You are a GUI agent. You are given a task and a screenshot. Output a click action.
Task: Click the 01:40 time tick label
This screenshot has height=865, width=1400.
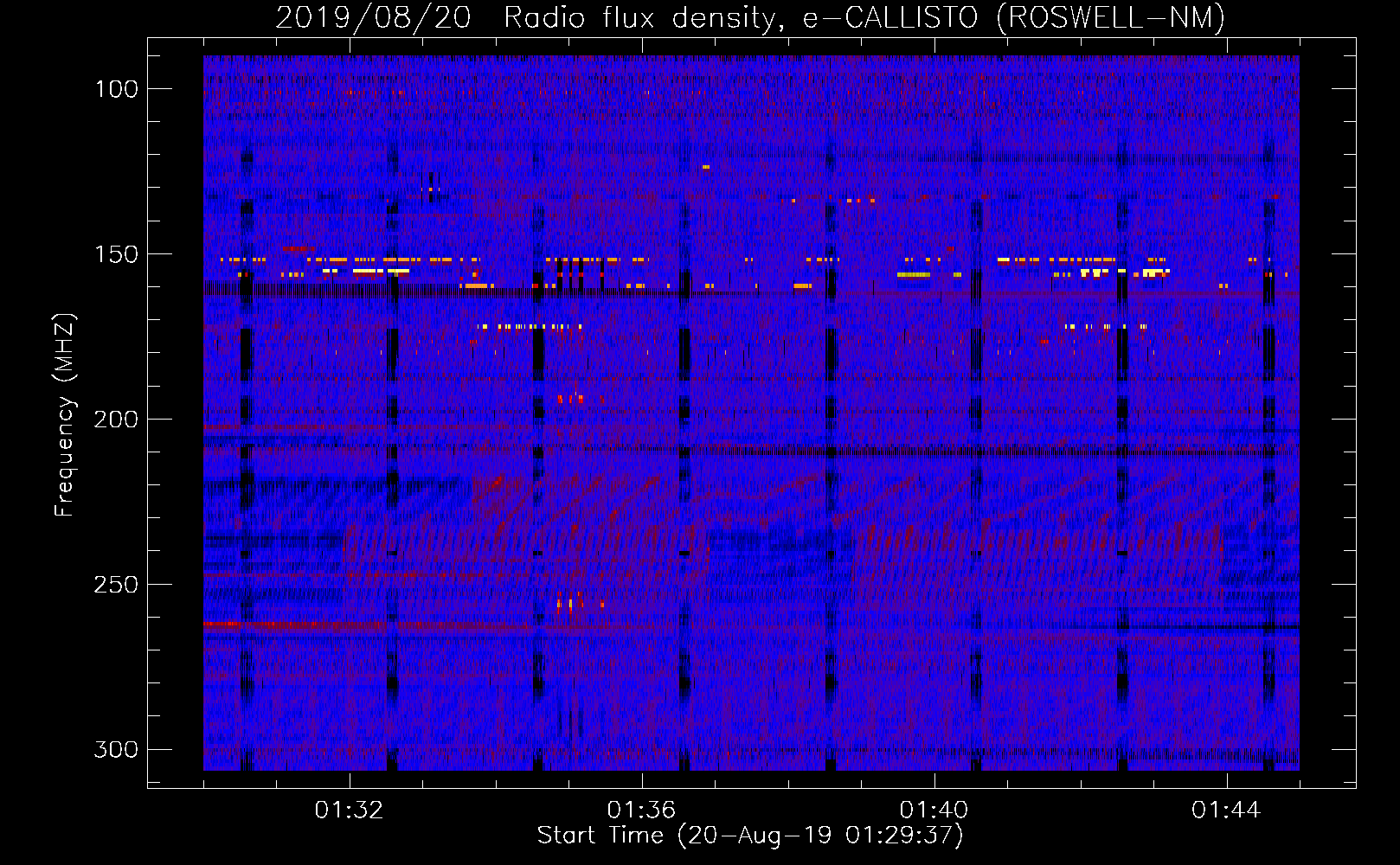pos(934,811)
